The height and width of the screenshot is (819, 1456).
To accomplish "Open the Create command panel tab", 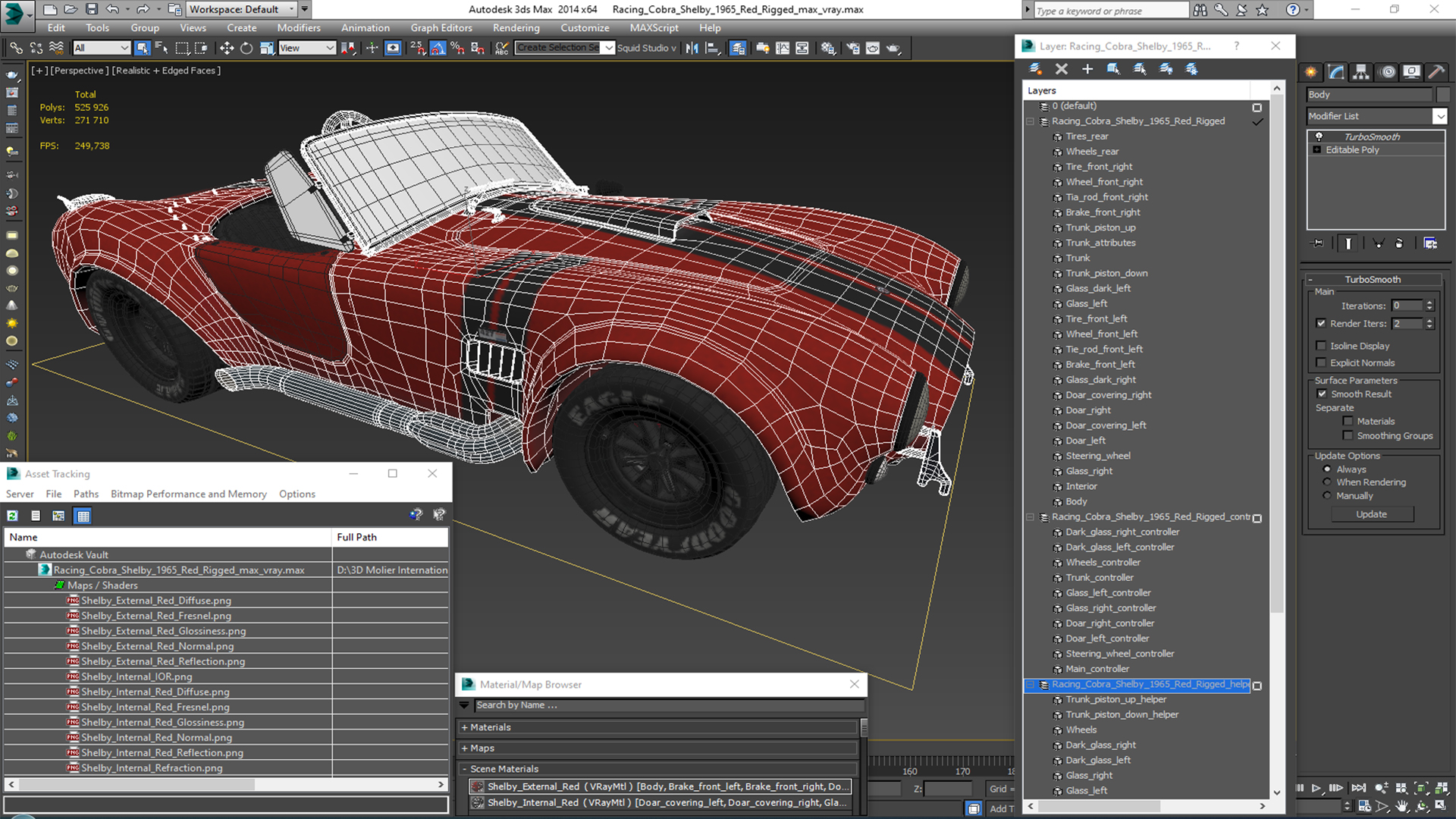I will point(1311,72).
